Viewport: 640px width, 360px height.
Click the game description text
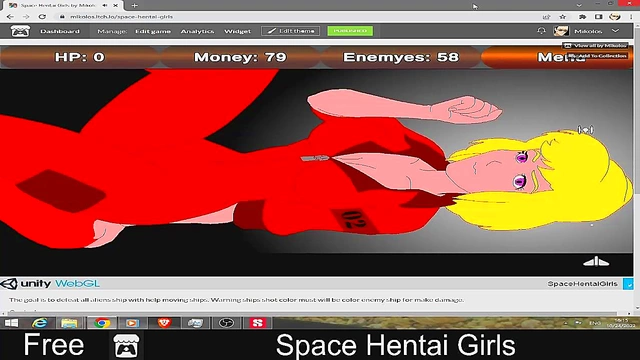click(236, 300)
